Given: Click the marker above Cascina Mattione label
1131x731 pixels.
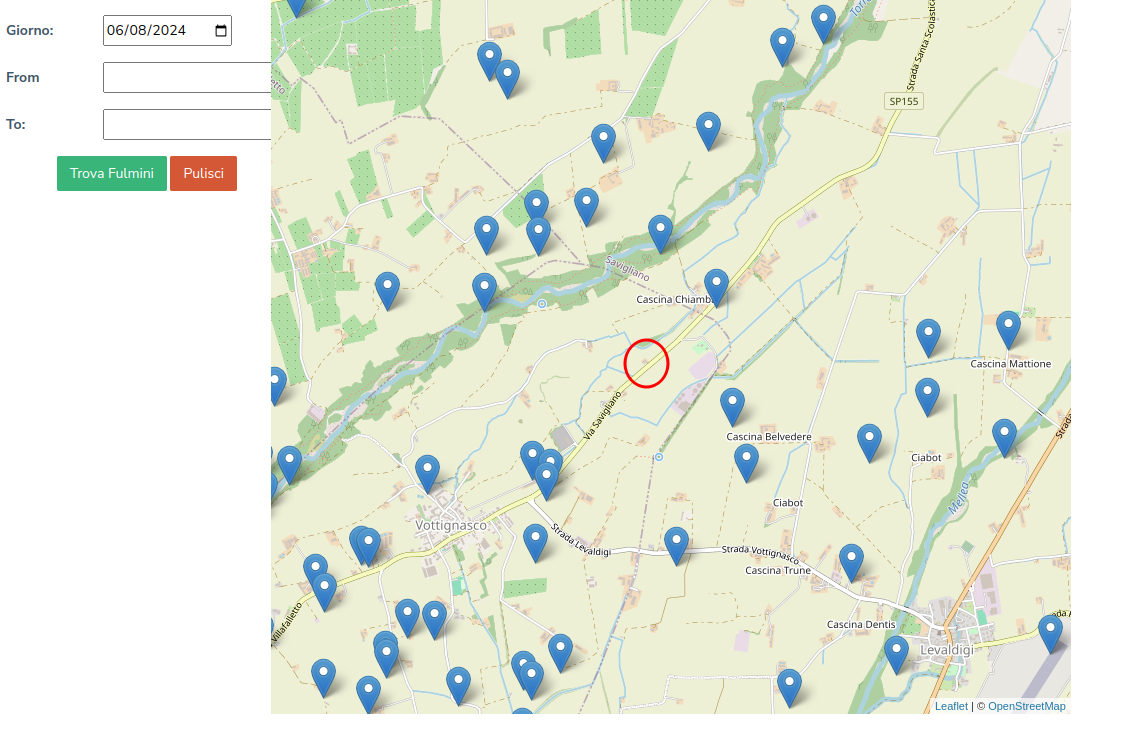Looking at the screenshot, I should (1008, 328).
